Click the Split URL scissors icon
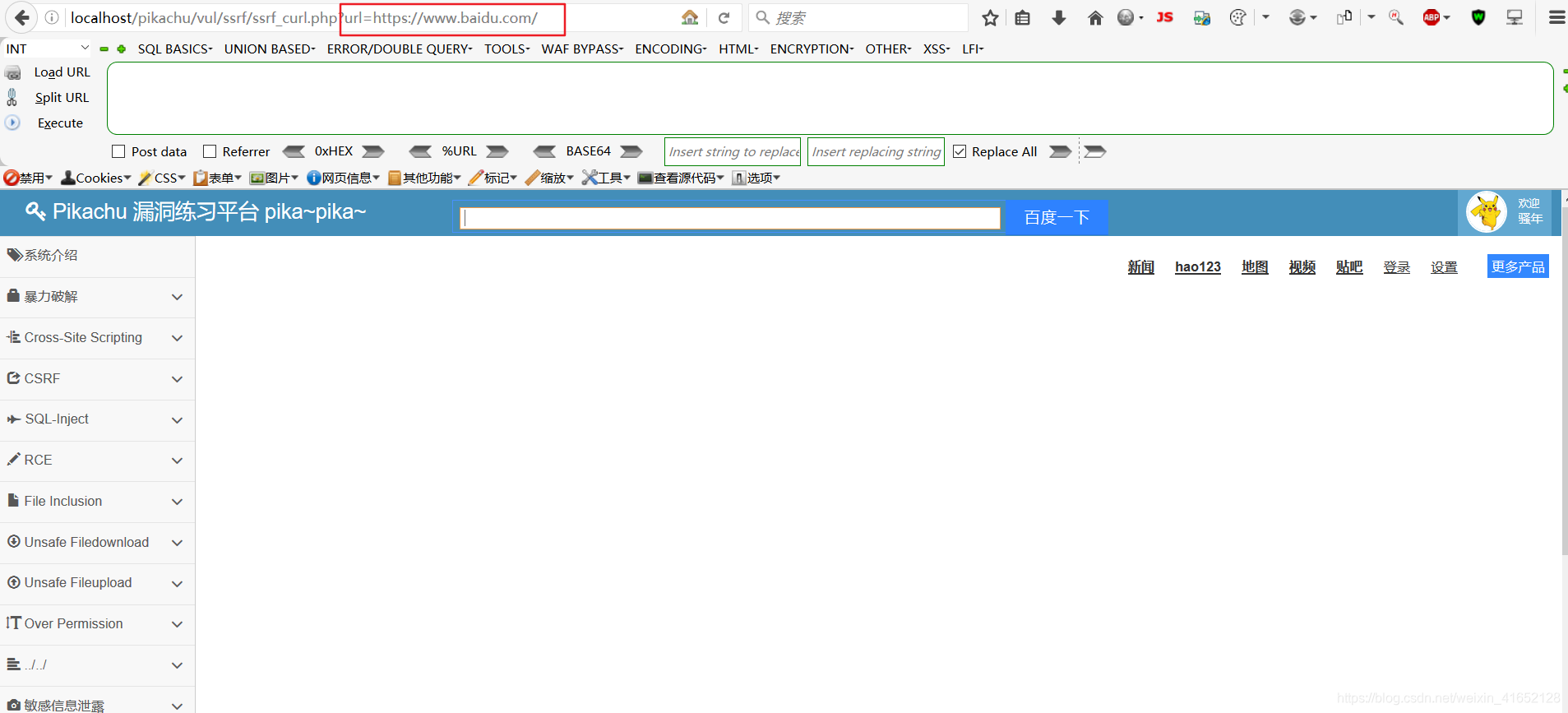 coord(12,97)
